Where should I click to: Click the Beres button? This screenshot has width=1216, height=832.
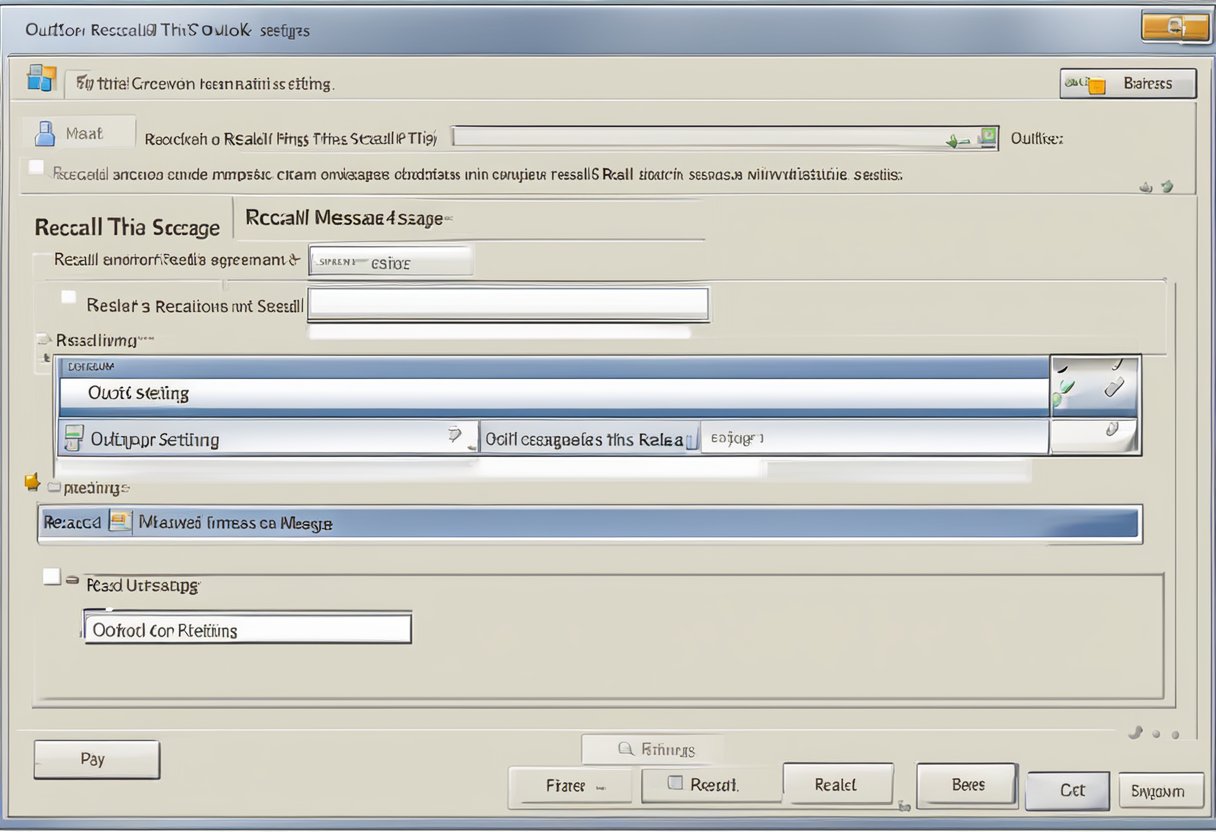[x=966, y=785]
